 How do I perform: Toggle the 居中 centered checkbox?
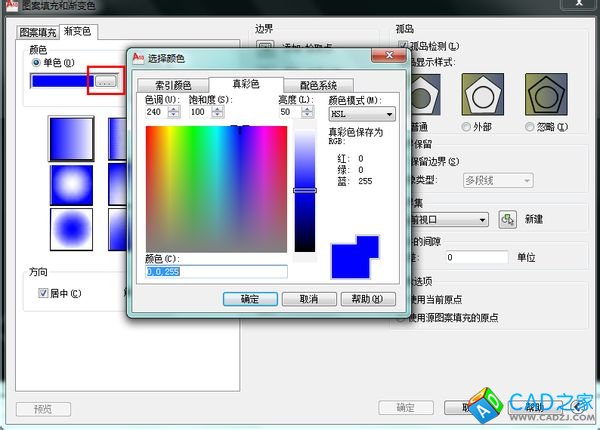[x=43, y=293]
